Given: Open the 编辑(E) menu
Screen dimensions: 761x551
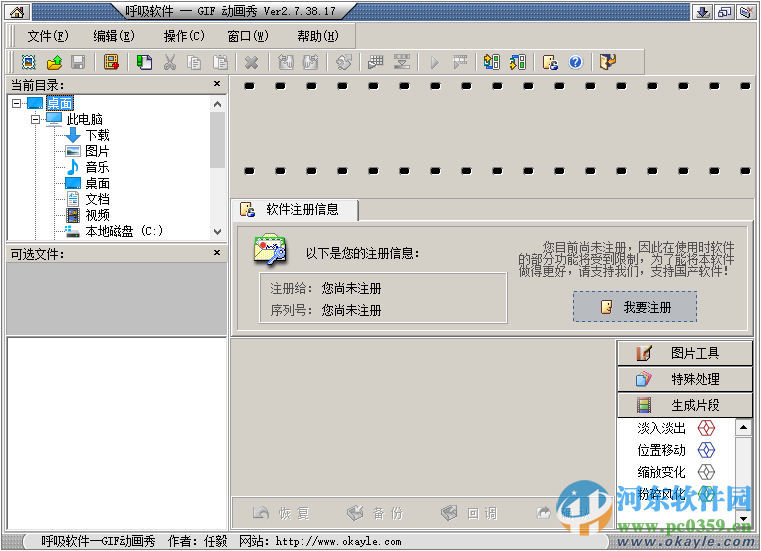Looking at the screenshot, I should click(x=114, y=36).
